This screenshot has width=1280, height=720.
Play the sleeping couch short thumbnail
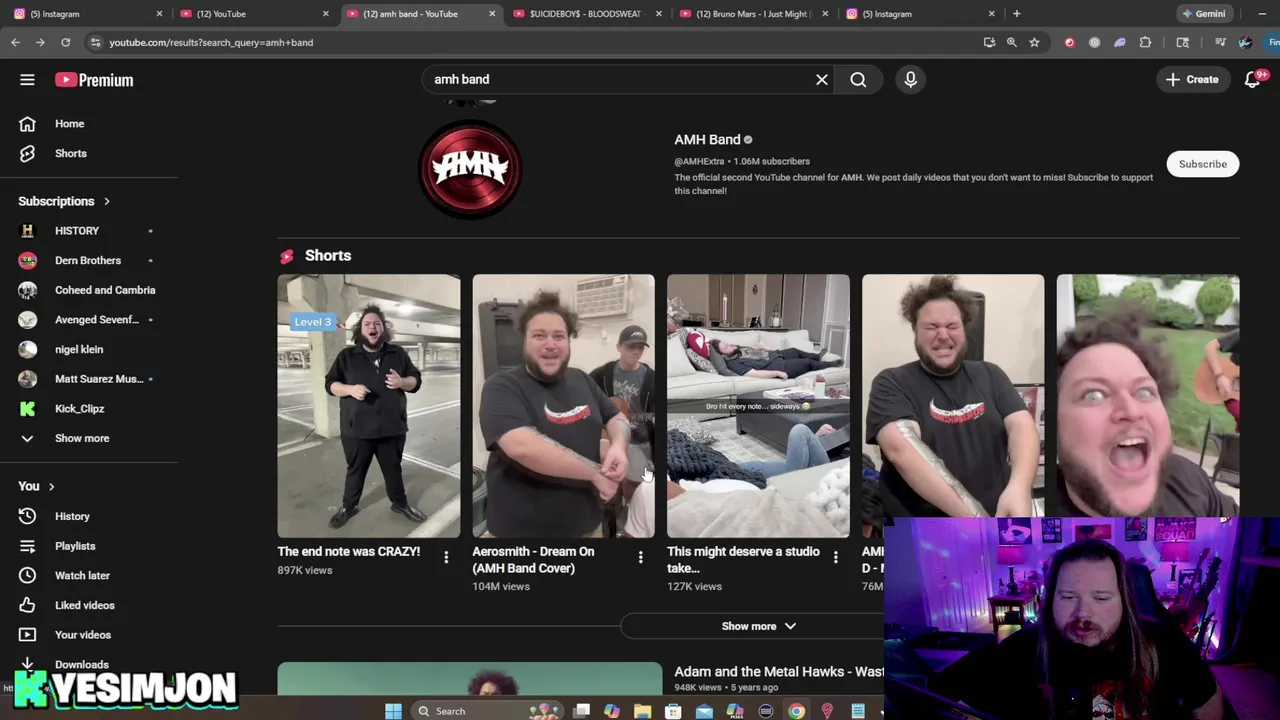point(758,406)
